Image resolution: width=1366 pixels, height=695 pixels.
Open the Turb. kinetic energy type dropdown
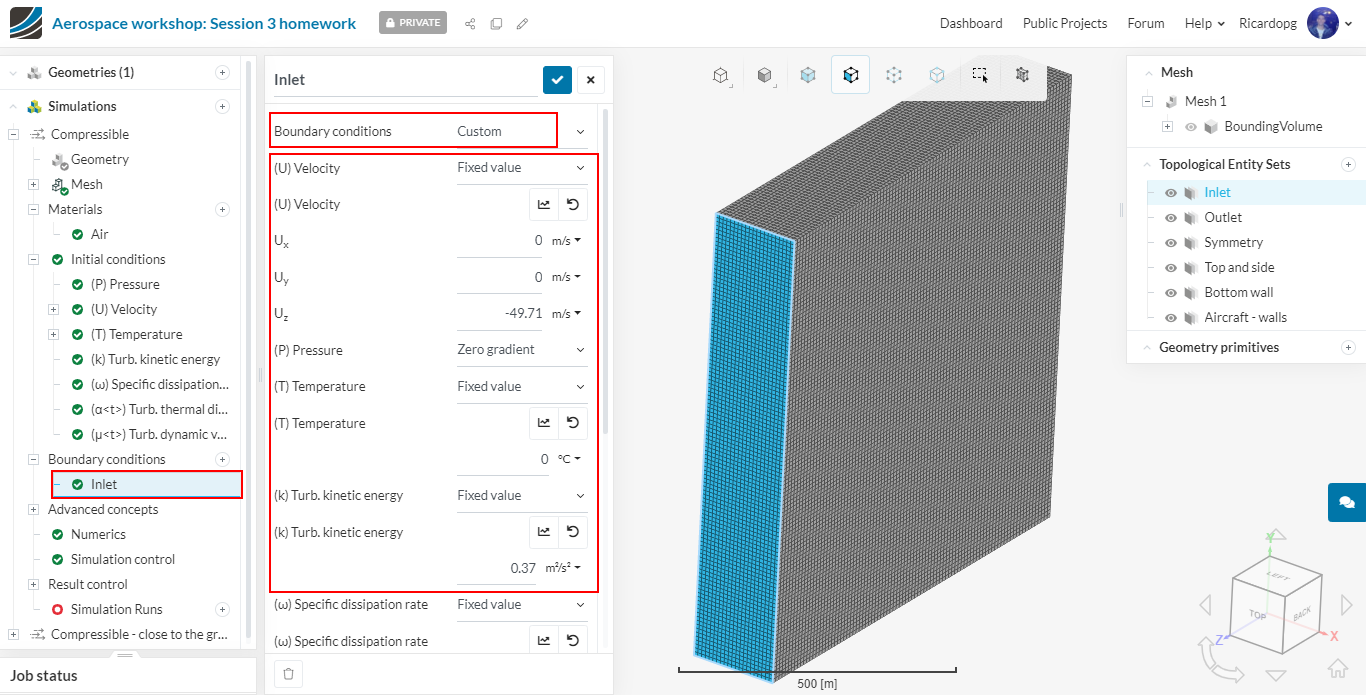(522, 495)
